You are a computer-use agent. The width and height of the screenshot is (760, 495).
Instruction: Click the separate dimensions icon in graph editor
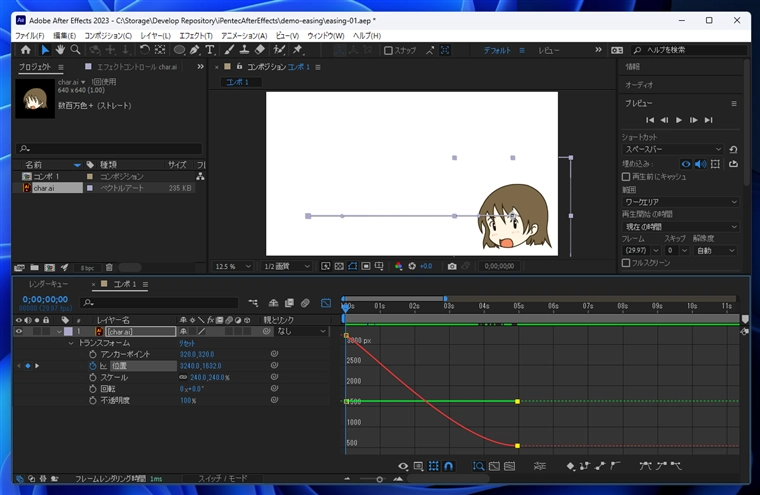539,466
